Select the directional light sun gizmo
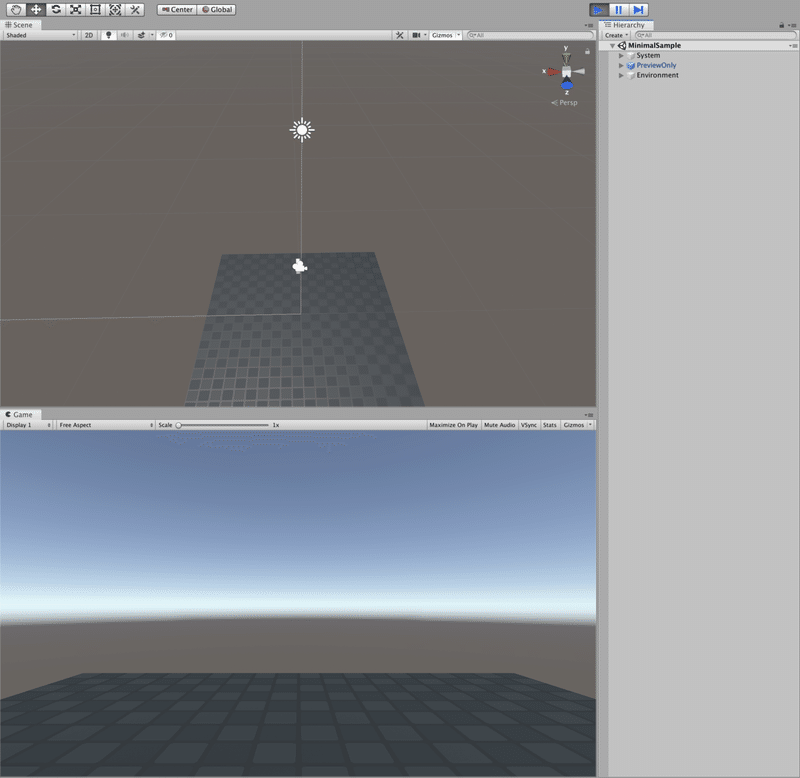 (x=302, y=130)
